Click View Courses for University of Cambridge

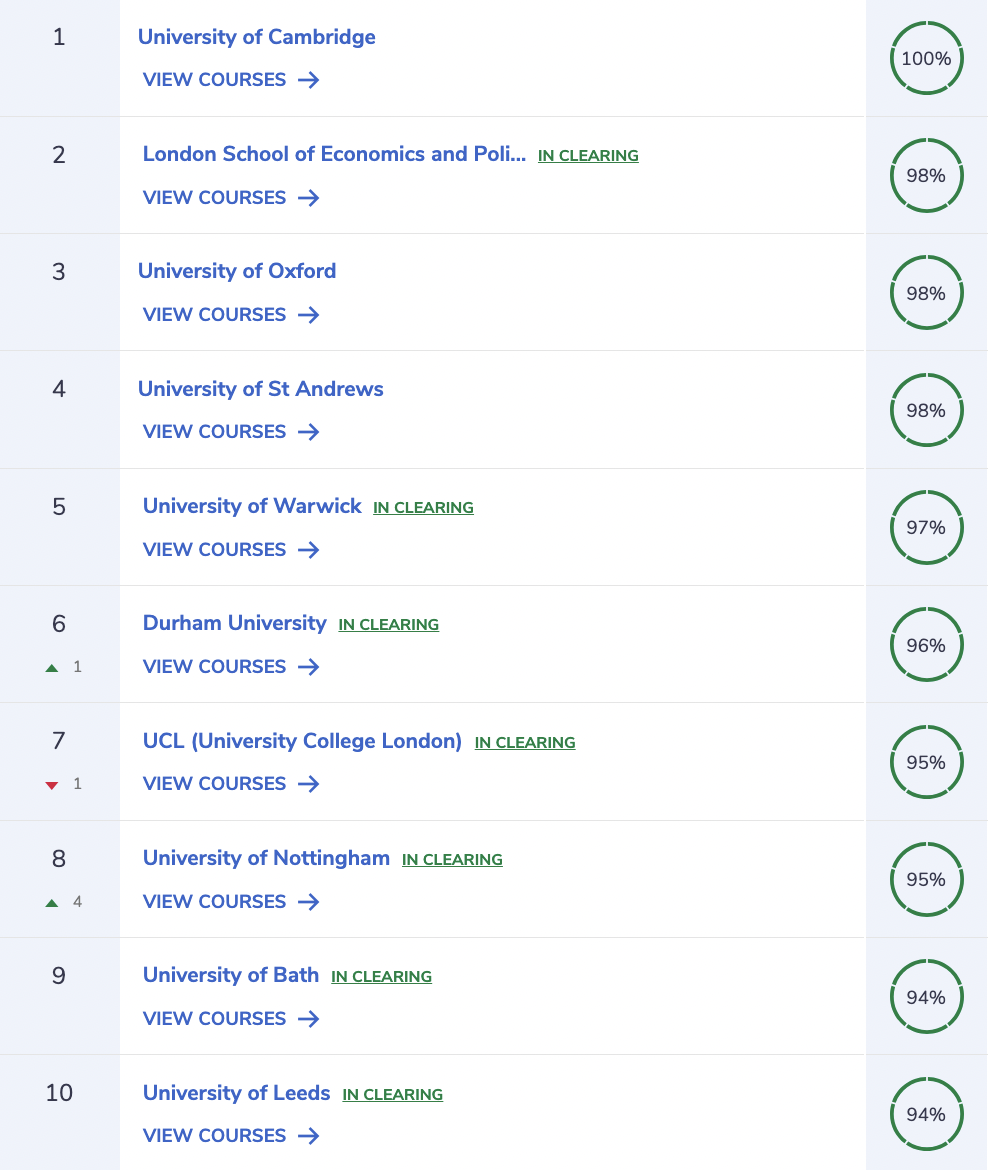231,80
